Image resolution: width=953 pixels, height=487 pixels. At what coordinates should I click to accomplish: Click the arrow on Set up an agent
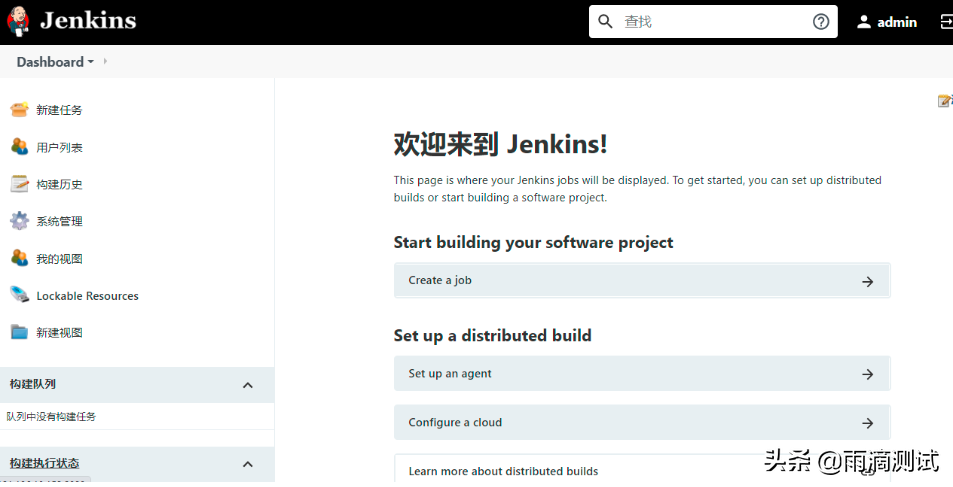(x=867, y=375)
